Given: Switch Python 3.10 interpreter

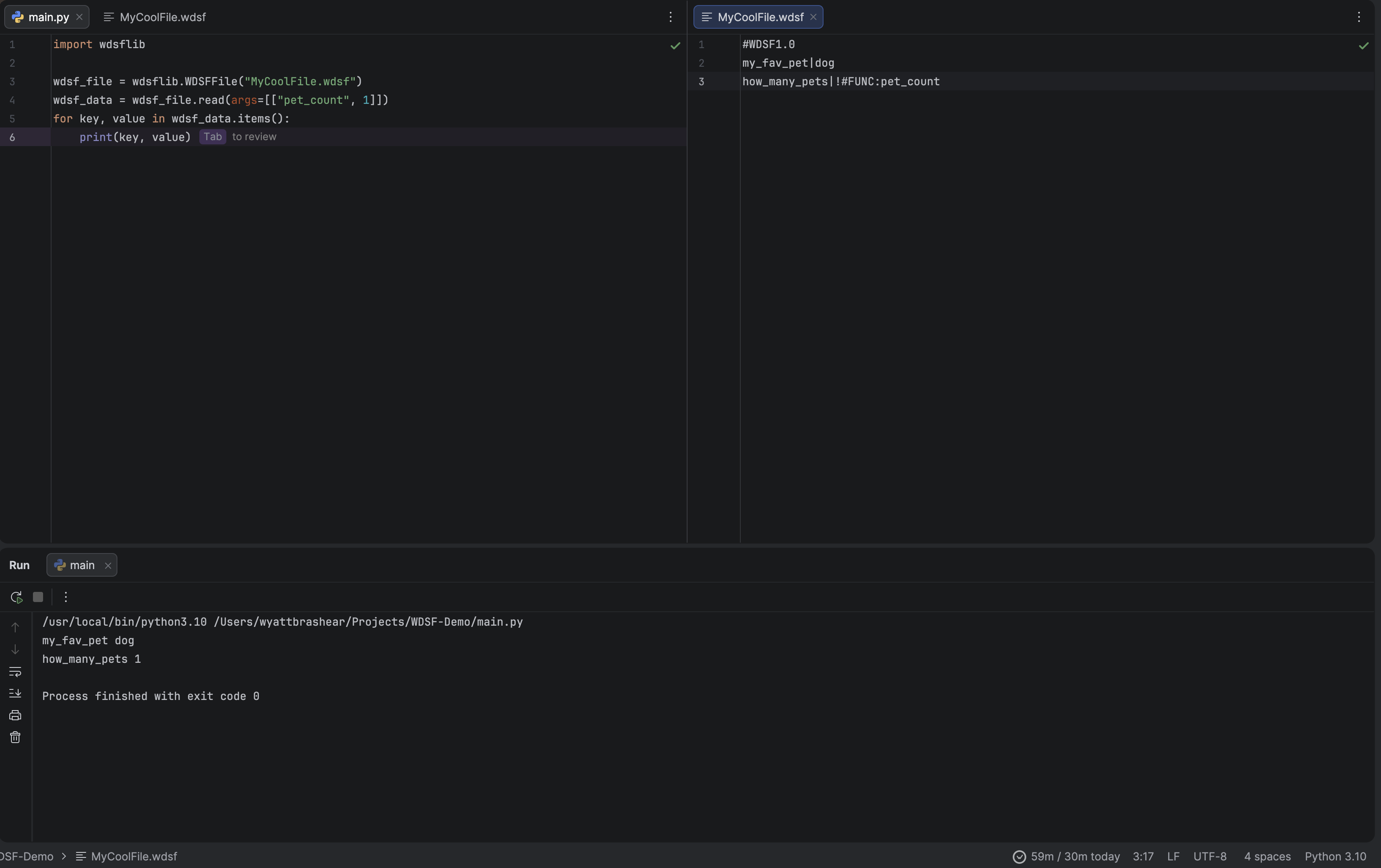Looking at the screenshot, I should tap(1335, 857).
